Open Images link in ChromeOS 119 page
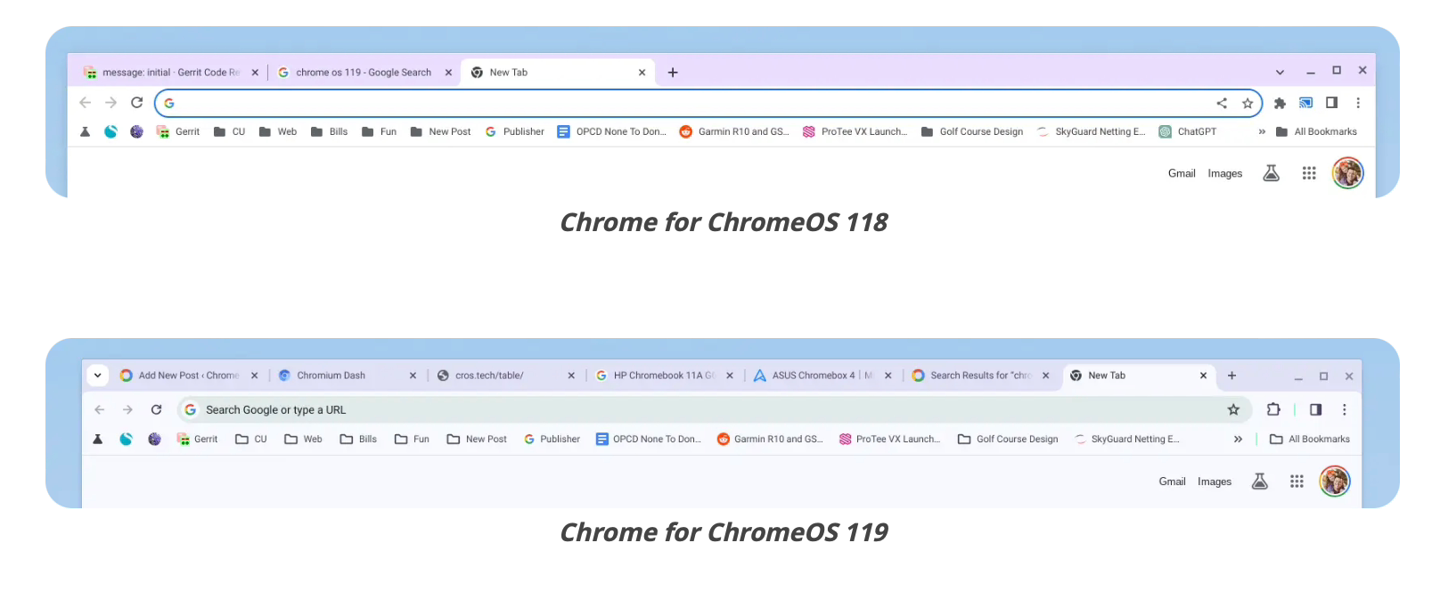The height and width of the screenshot is (590, 1432). coord(1215,481)
